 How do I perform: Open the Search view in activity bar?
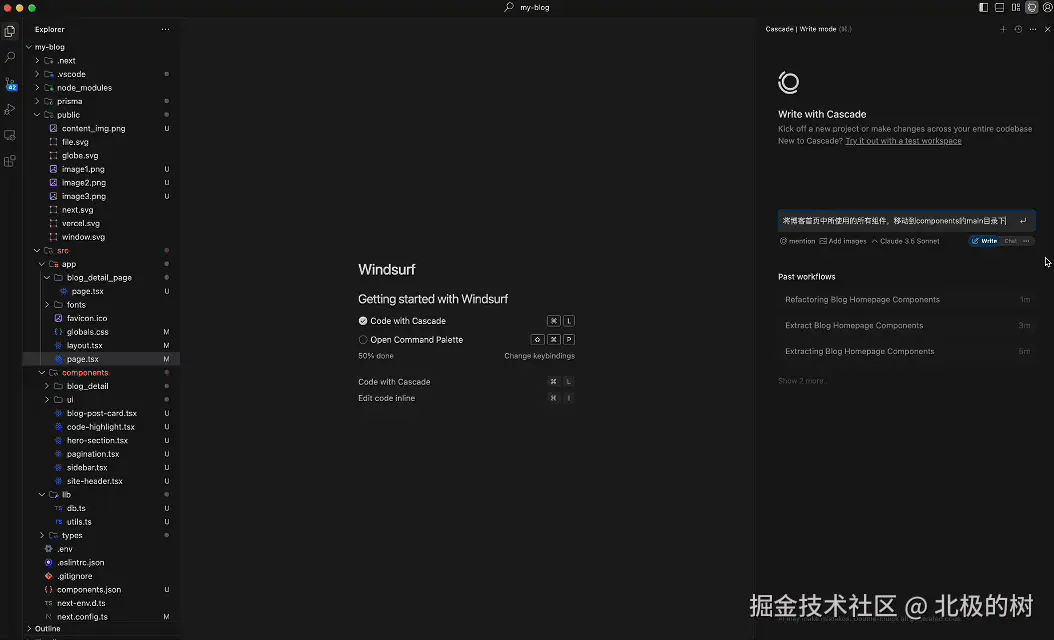point(10,57)
